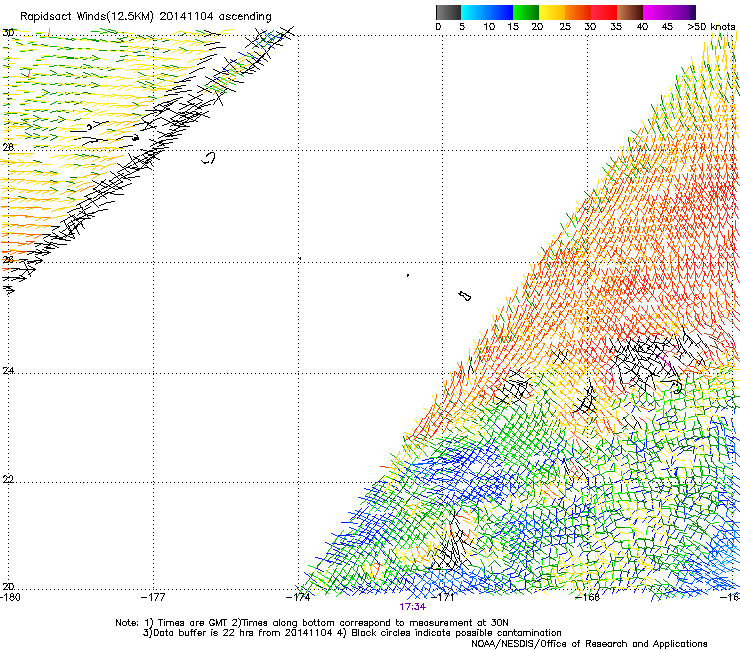Click the longitude label '-168'
The width and height of the screenshot is (740, 650).
588,597
